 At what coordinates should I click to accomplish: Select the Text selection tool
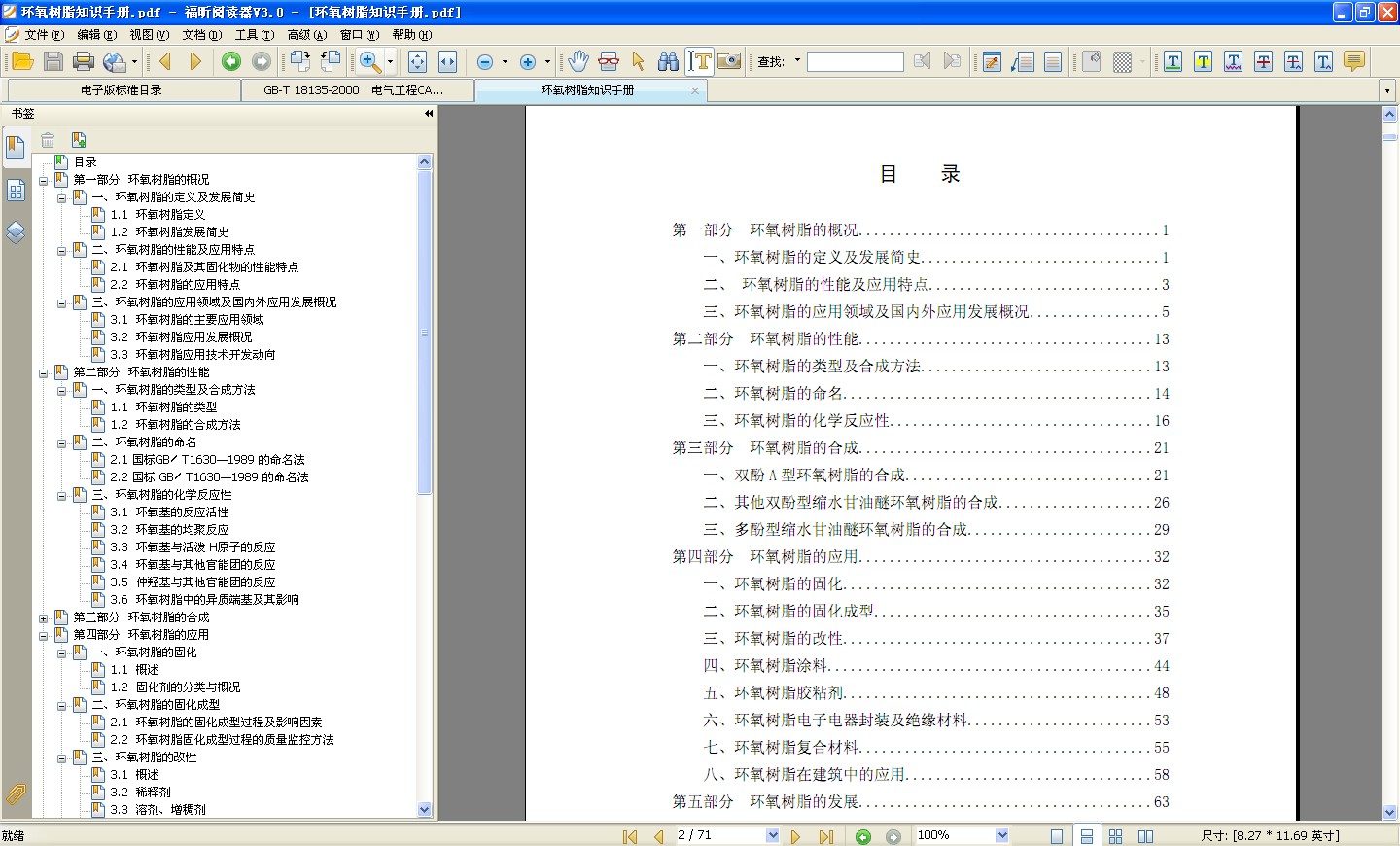tap(699, 60)
